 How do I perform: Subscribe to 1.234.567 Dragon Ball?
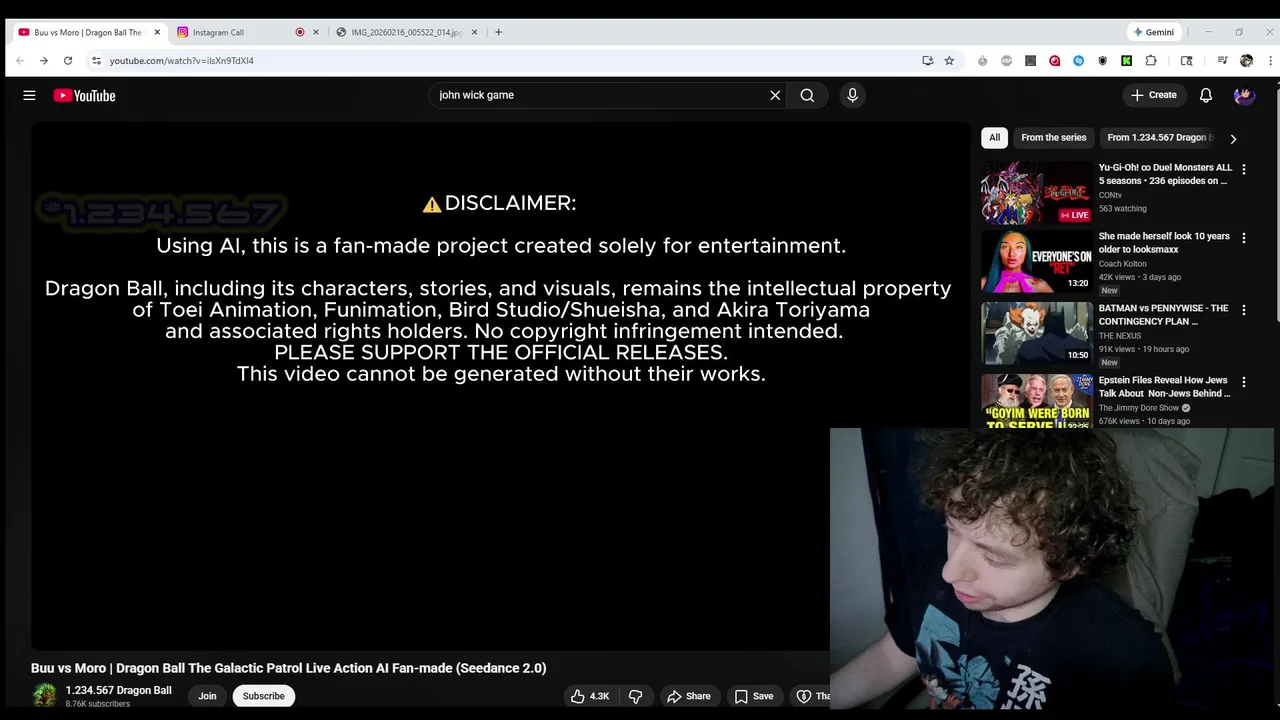tap(264, 696)
